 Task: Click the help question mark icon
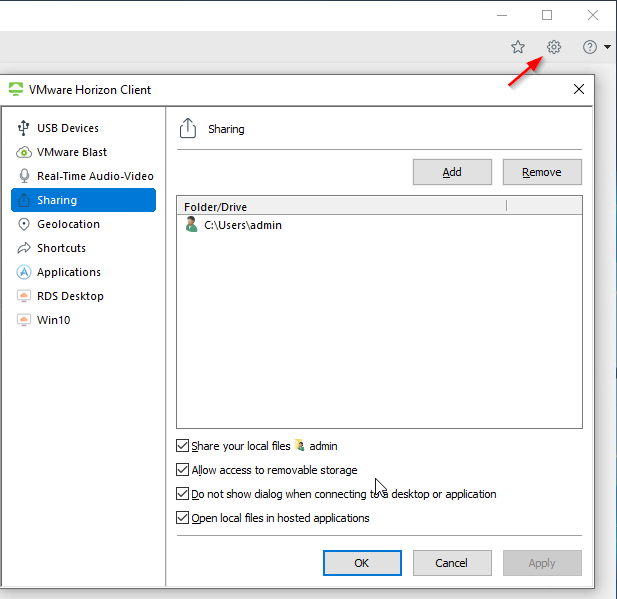click(x=589, y=47)
